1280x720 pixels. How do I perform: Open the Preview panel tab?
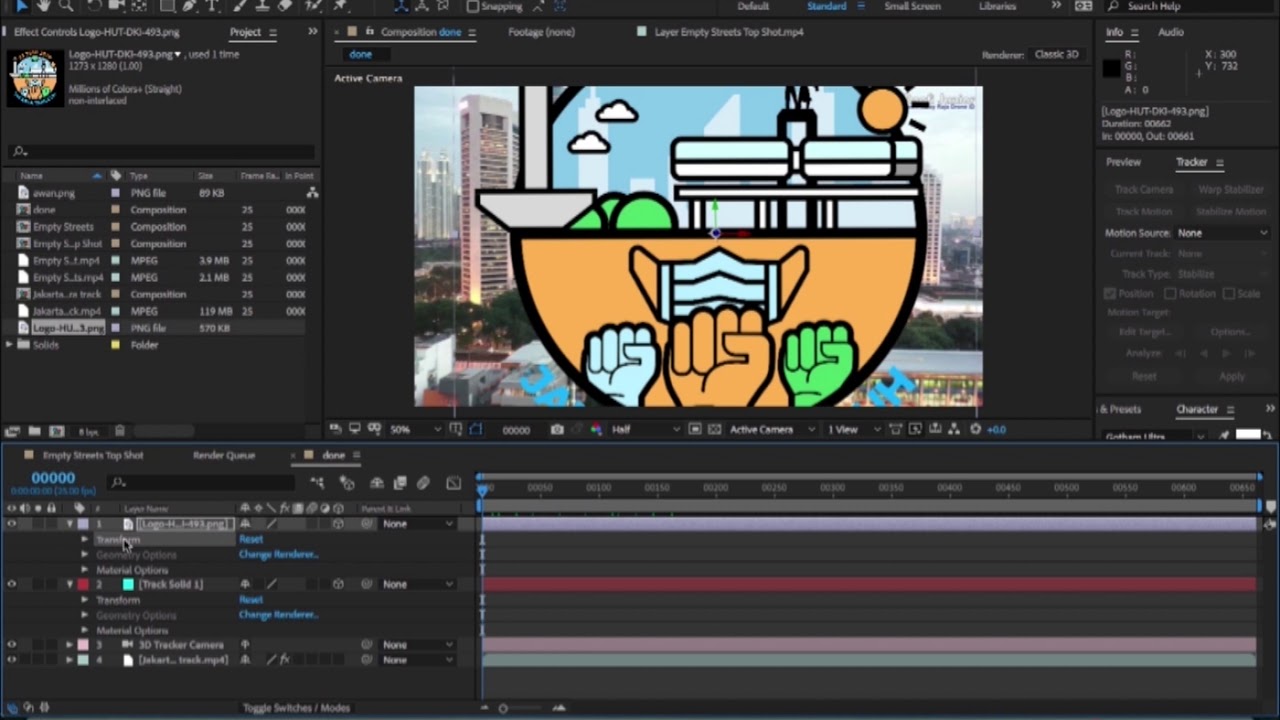[1123, 162]
